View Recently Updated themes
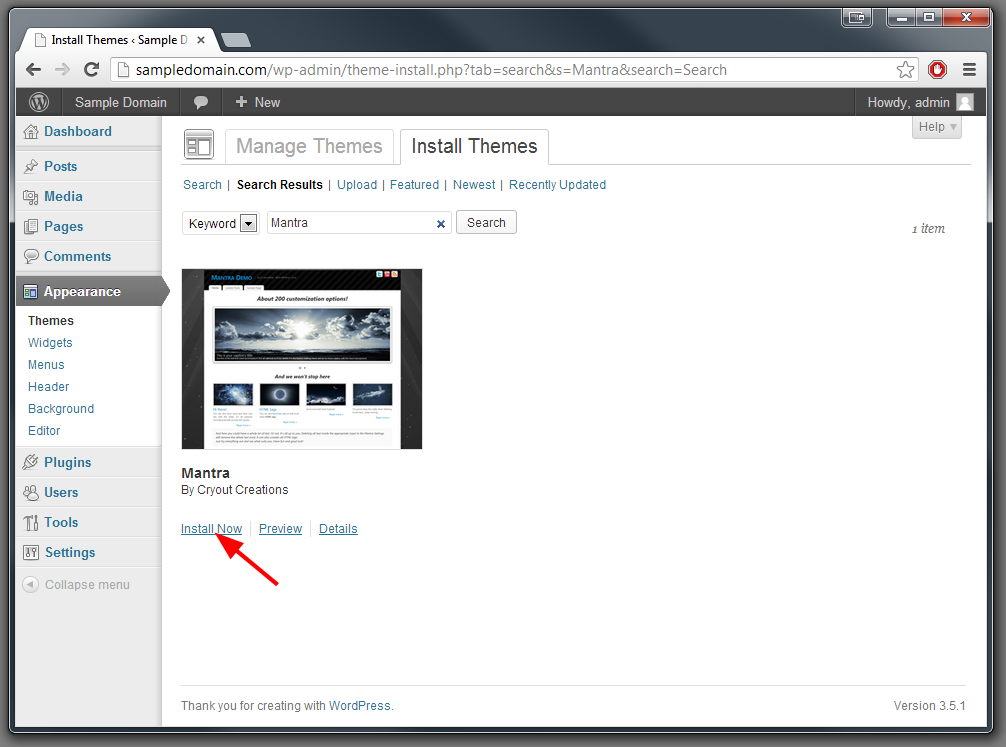The image size is (1006, 747). pos(558,185)
